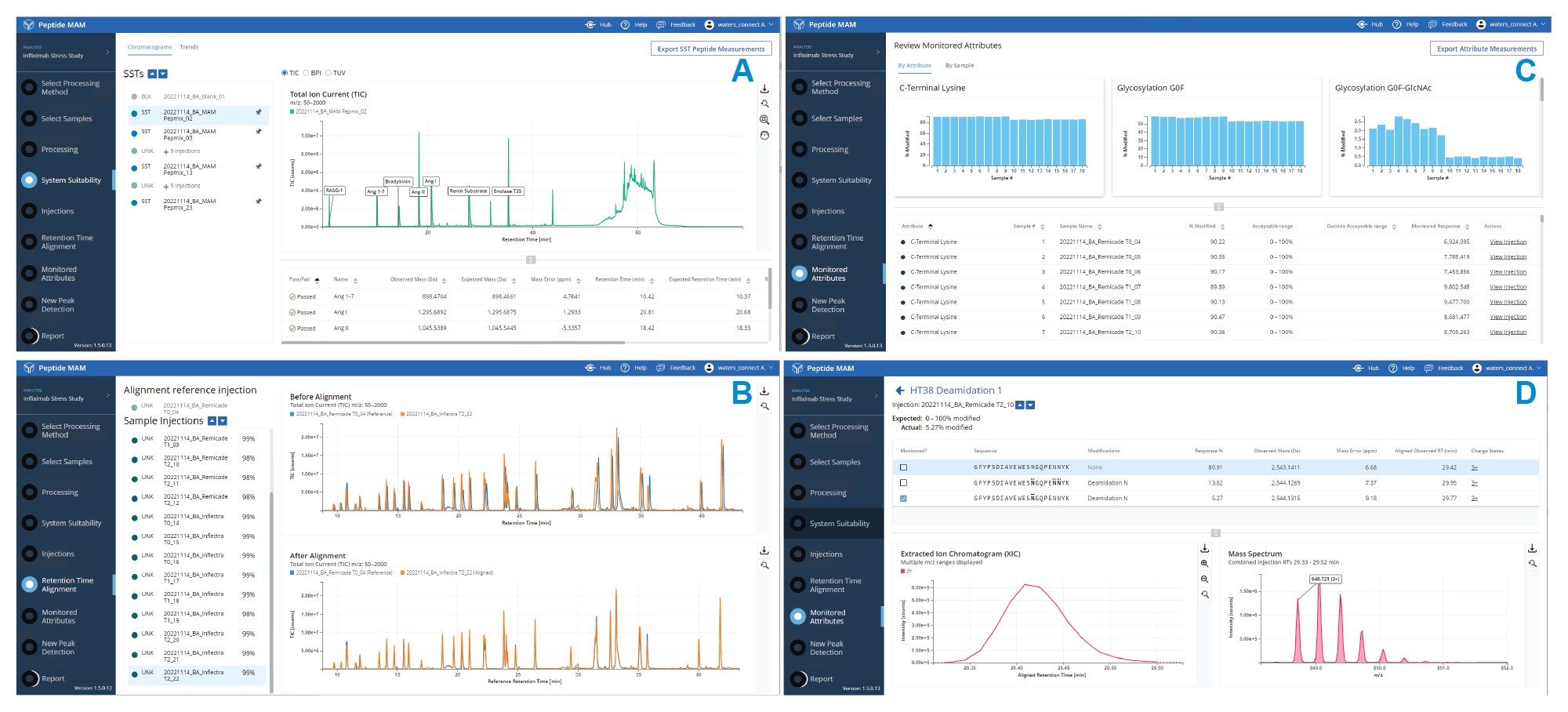1568x712 pixels.
Task: Switch to By Sample tab in panel C
Action: 960,66
